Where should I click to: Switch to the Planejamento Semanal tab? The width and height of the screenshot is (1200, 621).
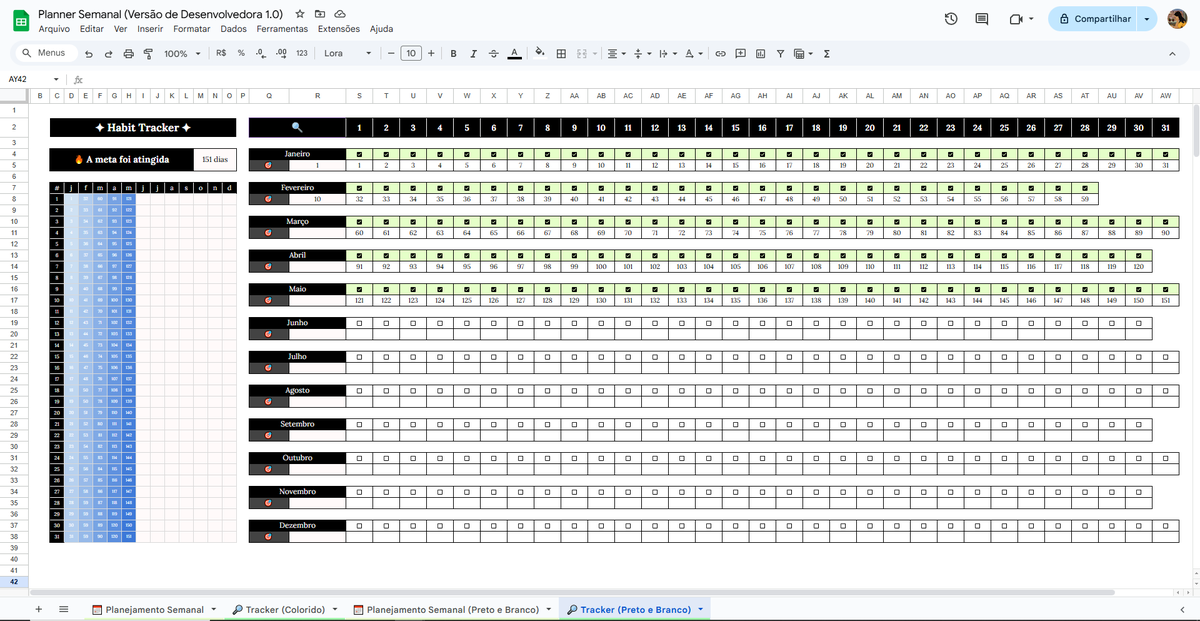(155, 608)
